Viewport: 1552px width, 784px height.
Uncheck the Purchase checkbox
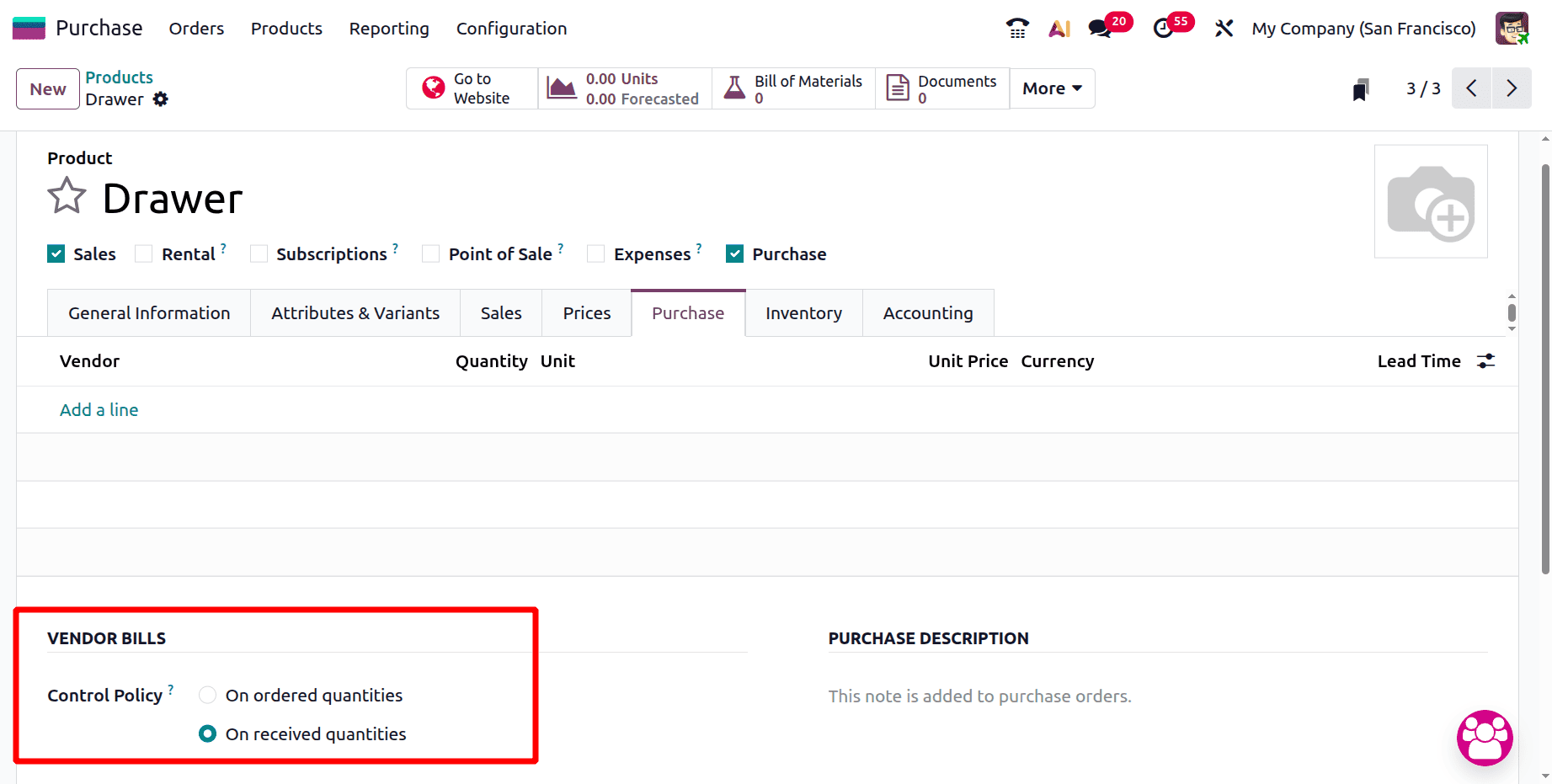734,253
